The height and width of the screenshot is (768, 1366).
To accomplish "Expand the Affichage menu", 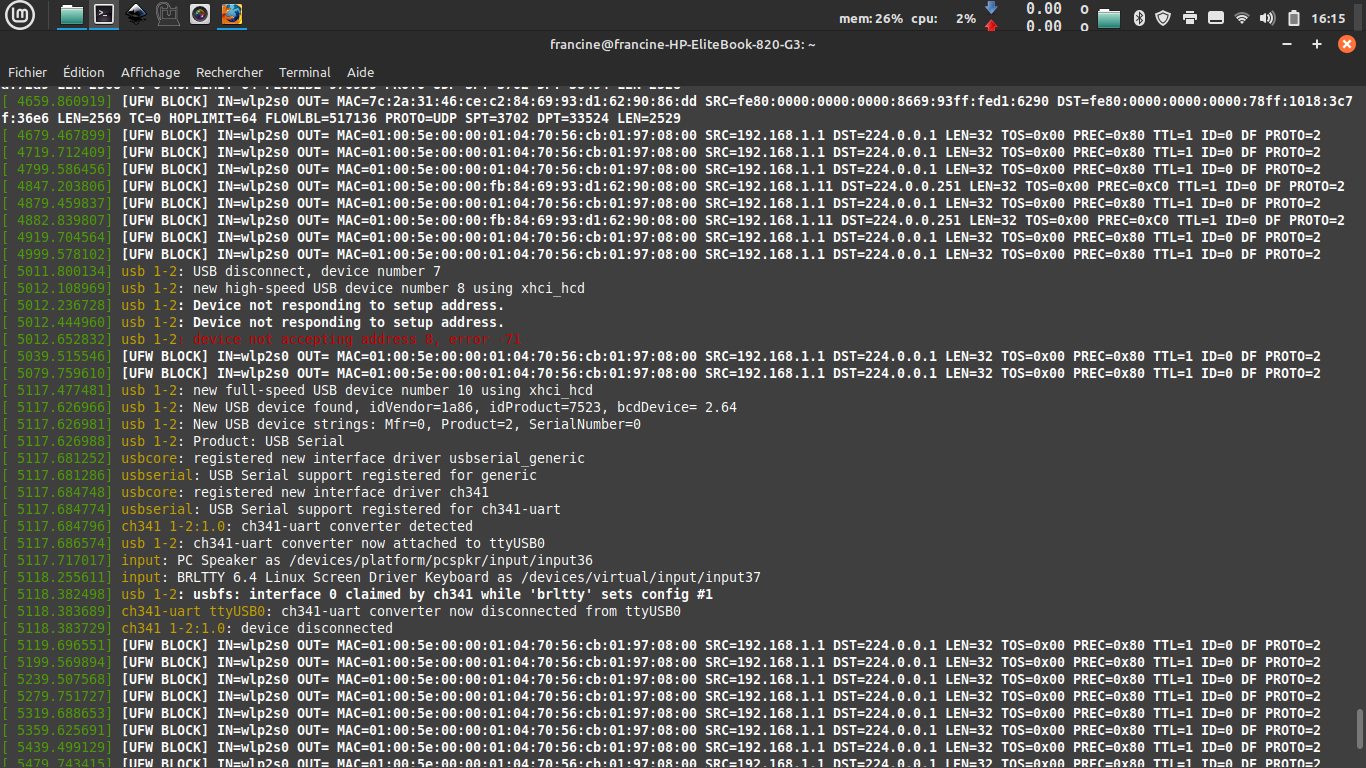I will tap(150, 72).
